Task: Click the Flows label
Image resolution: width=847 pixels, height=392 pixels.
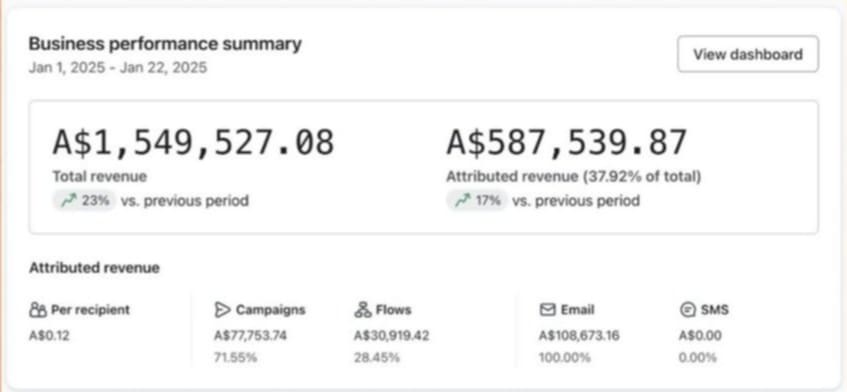Action: (394, 310)
